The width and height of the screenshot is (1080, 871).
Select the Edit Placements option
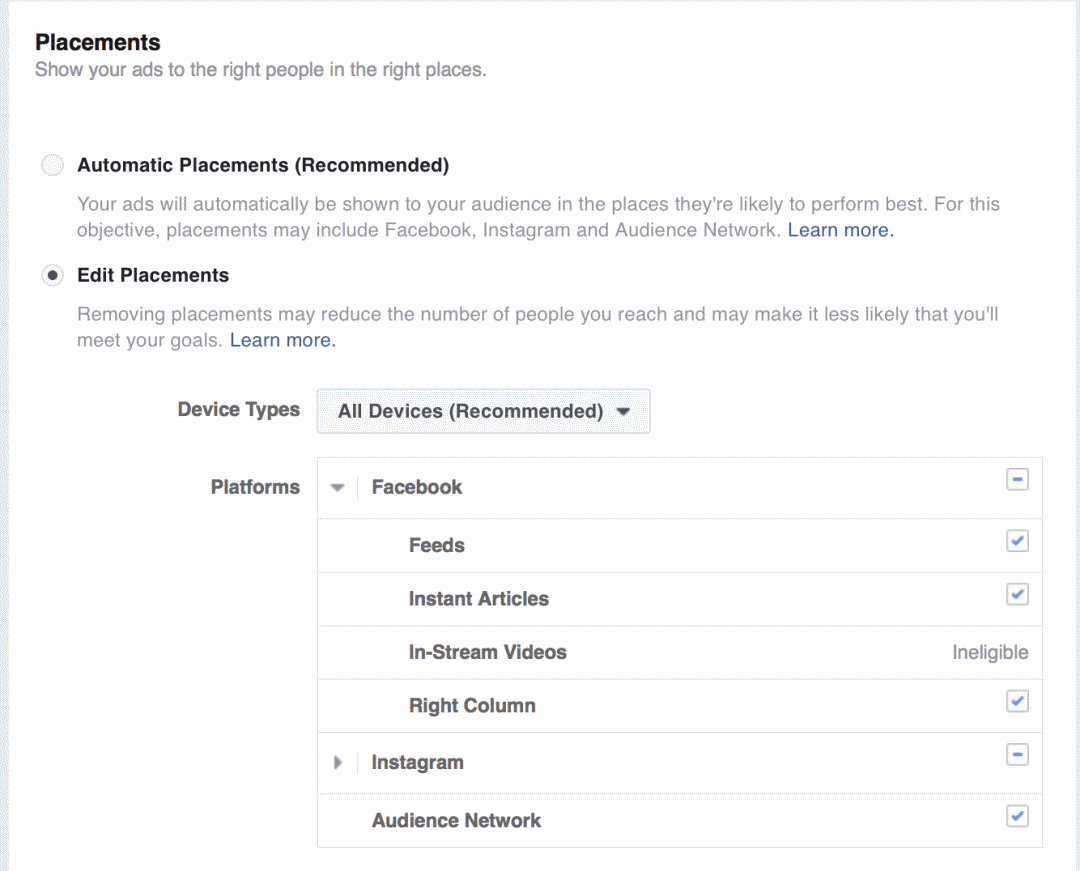pyautogui.click(x=52, y=275)
